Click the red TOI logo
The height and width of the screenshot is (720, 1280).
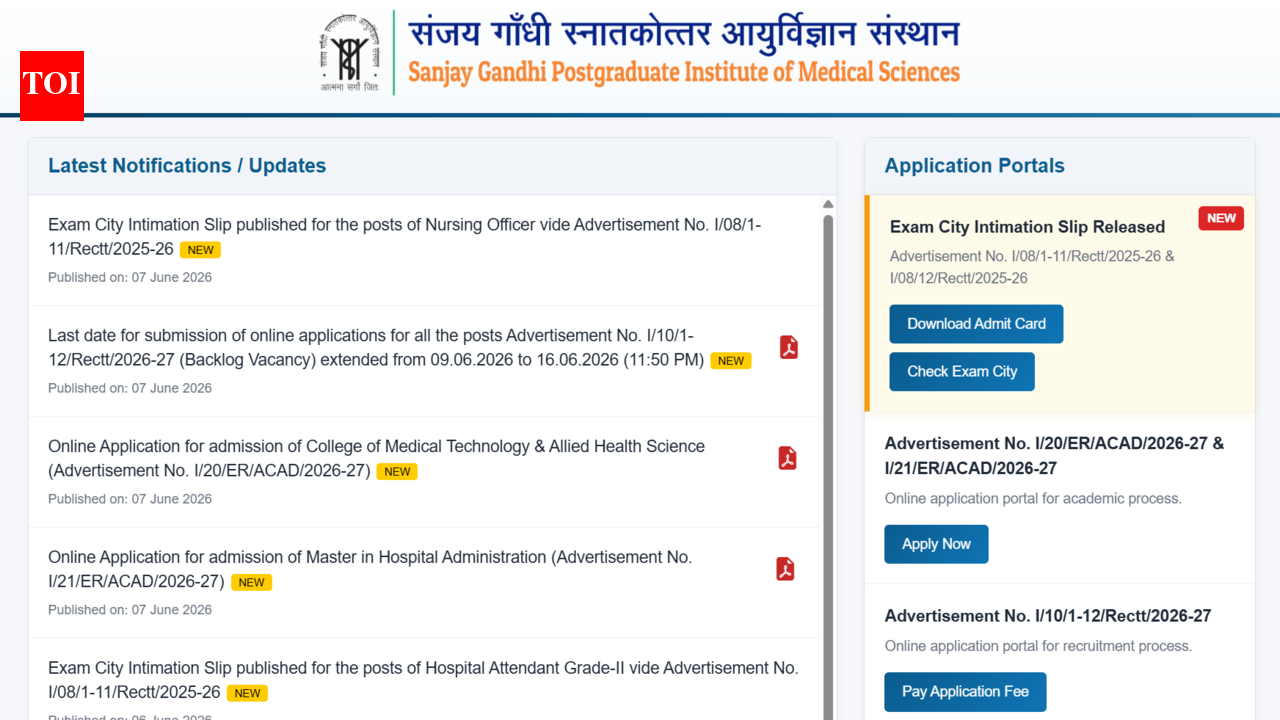click(52, 86)
